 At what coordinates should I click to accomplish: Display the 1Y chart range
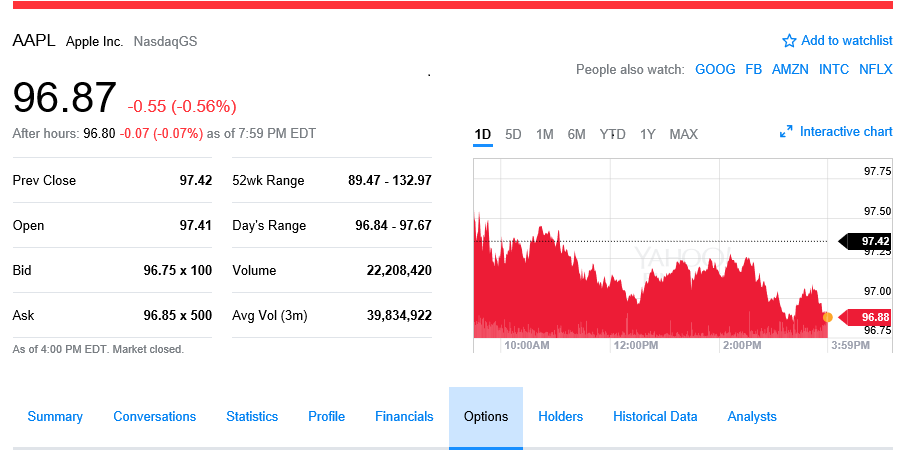pos(648,134)
